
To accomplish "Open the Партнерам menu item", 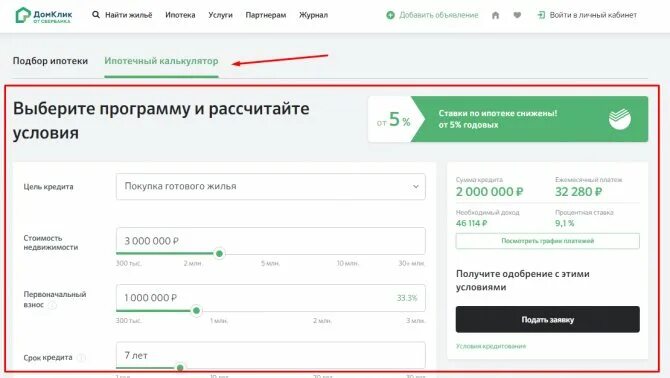I will point(266,15).
